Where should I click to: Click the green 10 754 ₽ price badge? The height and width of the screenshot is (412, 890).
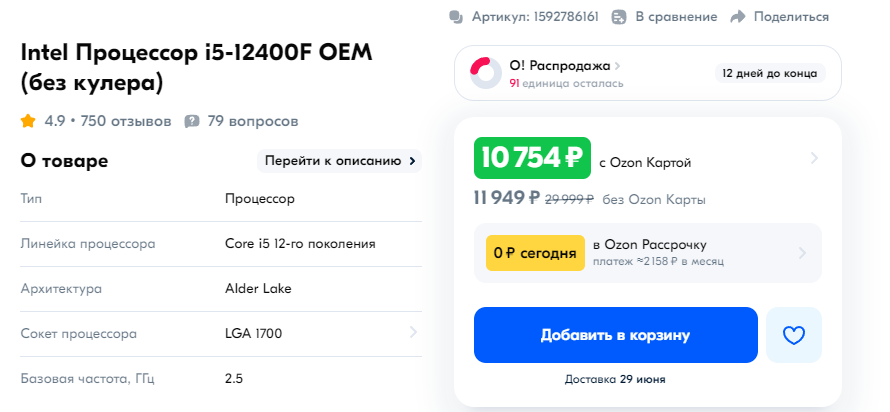coord(532,158)
